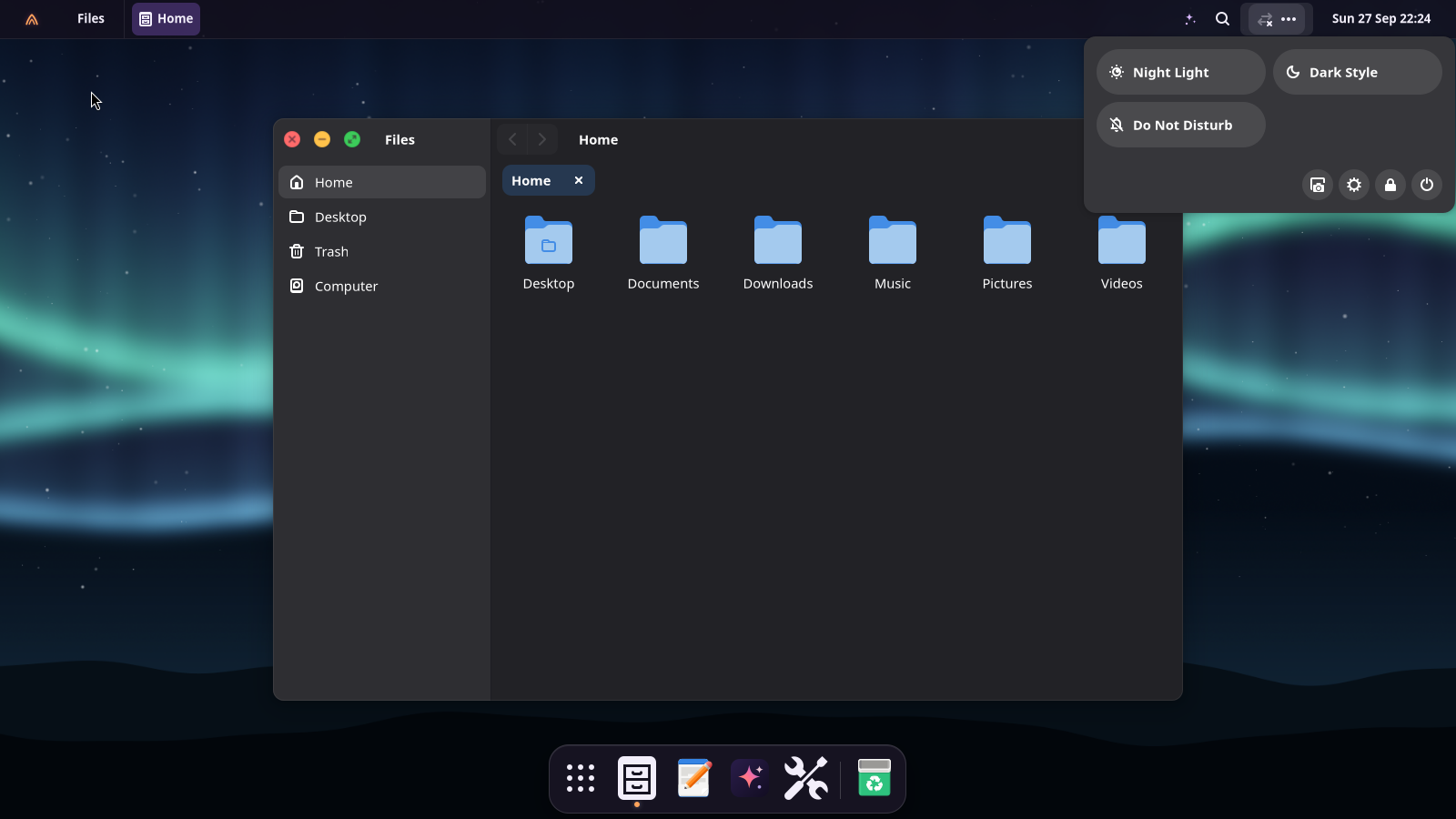Click the sparkle indicator in top bar
Screen dimensions: 1456x819
1190,18
